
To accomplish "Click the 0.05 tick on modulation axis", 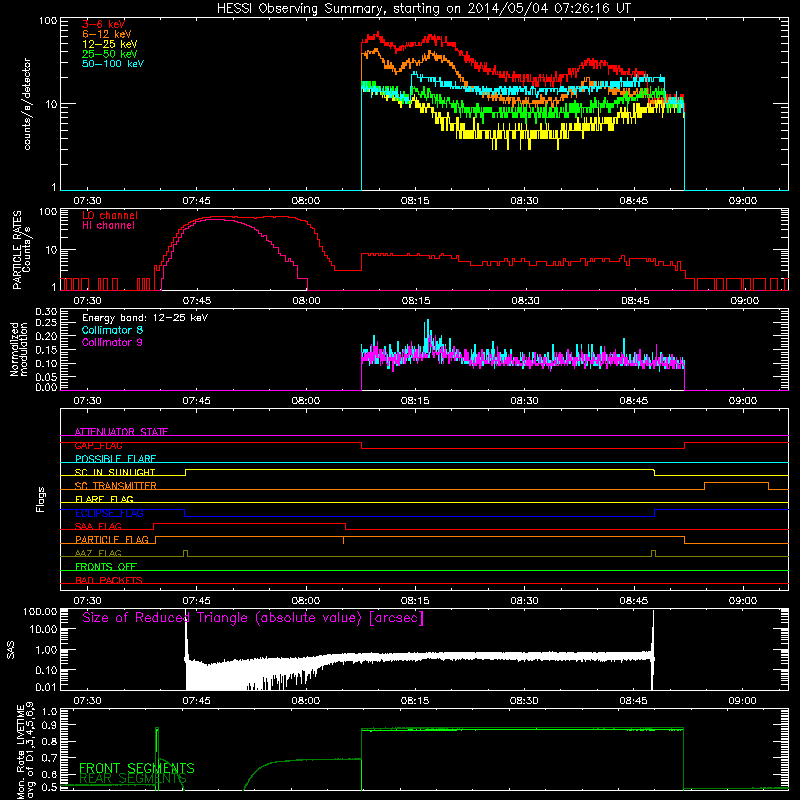I will 46,377.
